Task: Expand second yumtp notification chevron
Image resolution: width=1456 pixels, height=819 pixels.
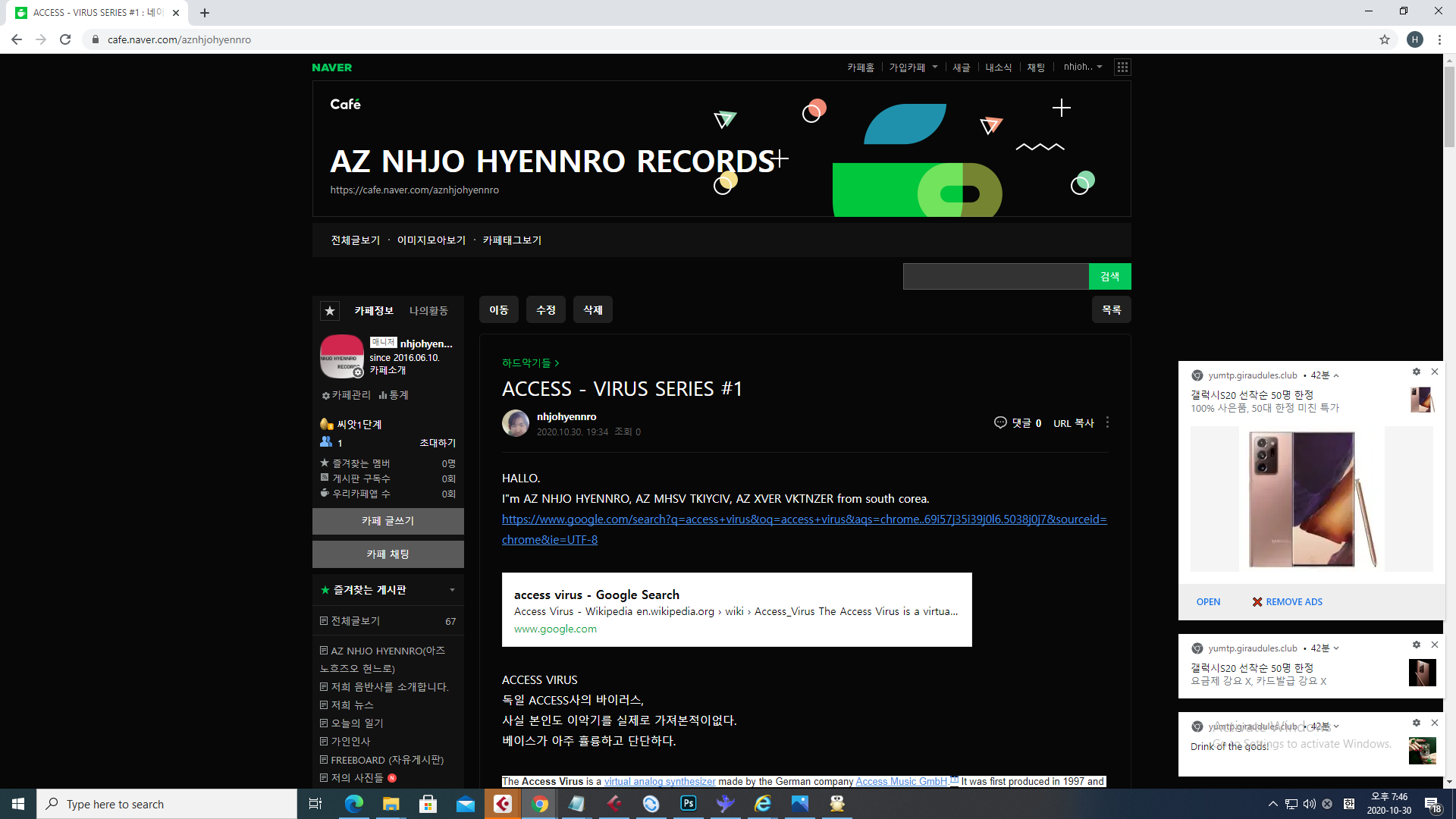Action: pyautogui.click(x=1336, y=648)
